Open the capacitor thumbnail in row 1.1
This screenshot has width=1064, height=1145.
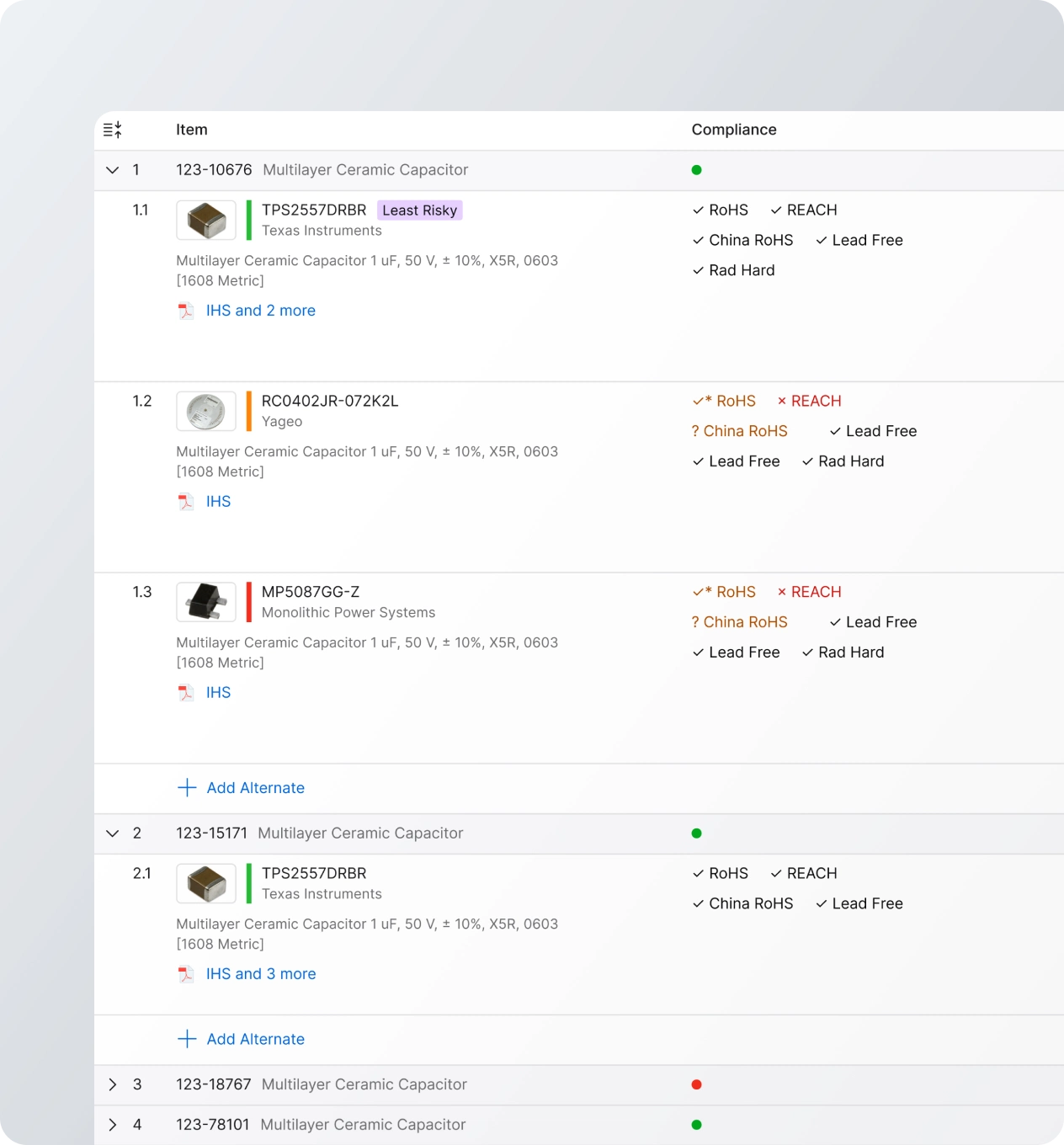pos(206,221)
